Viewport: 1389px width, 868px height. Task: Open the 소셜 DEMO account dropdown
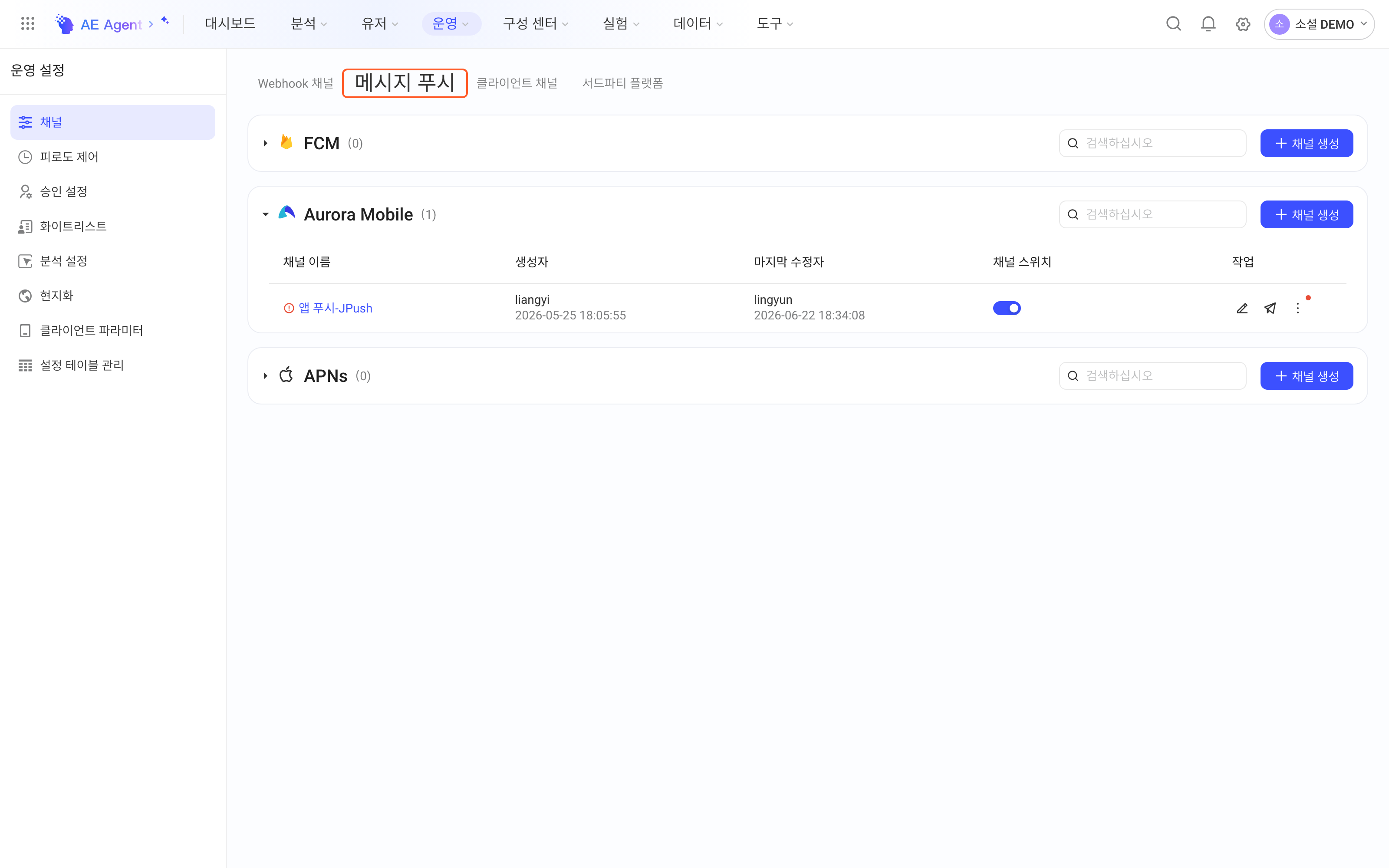coord(1319,24)
